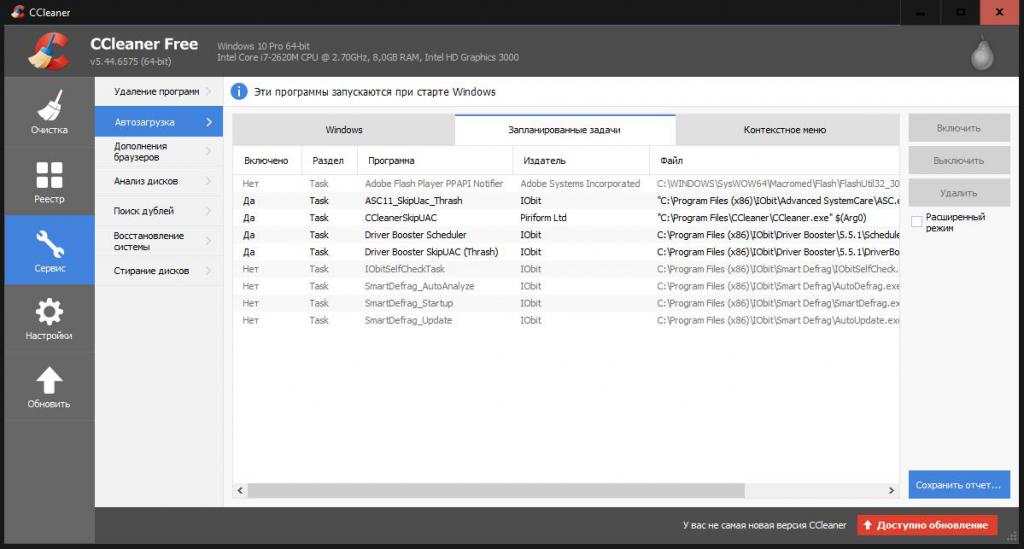Click the CCleaner title bar icon
The image size is (1024, 549).
coord(18,12)
